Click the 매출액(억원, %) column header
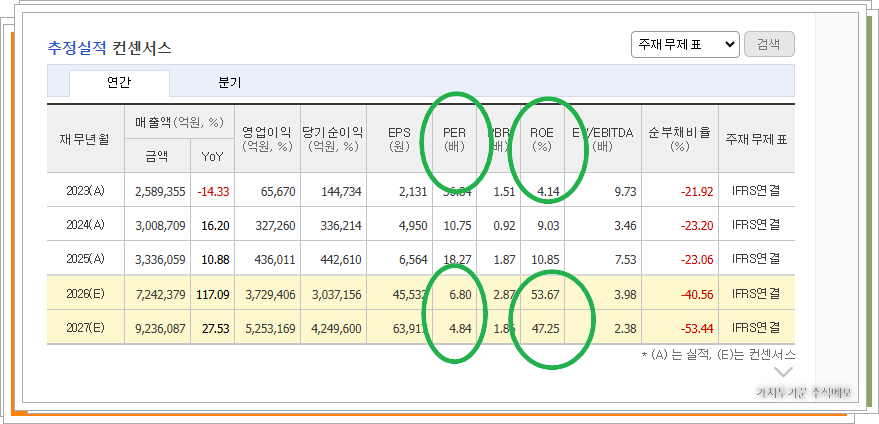 (x=179, y=122)
